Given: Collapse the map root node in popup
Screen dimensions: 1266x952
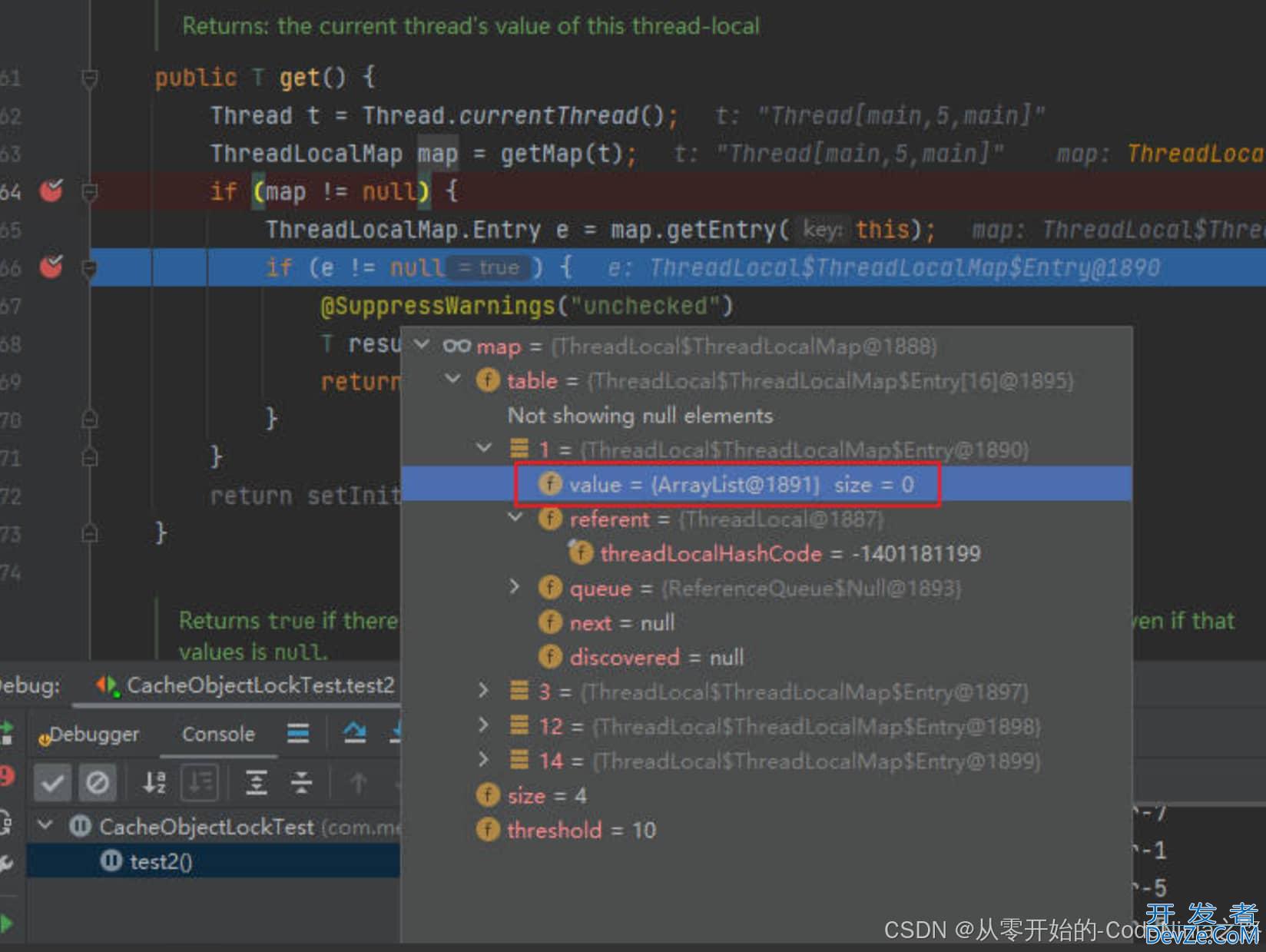Looking at the screenshot, I should (x=422, y=344).
